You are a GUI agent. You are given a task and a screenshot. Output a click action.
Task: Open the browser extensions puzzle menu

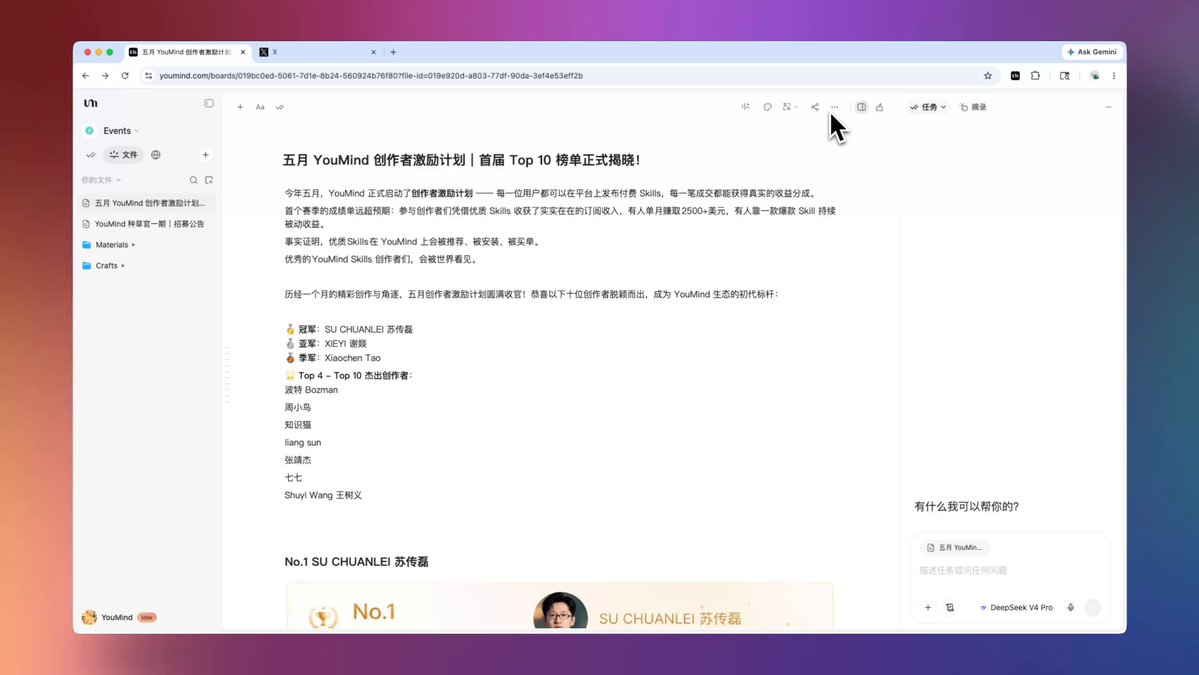(x=1035, y=76)
